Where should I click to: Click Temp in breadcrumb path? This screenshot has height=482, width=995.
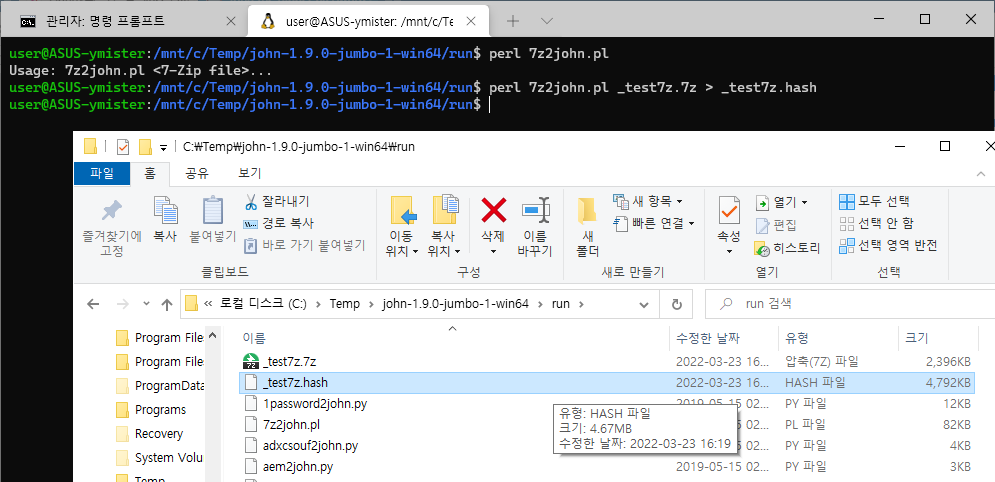pyautogui.click(x=344, y=304)
